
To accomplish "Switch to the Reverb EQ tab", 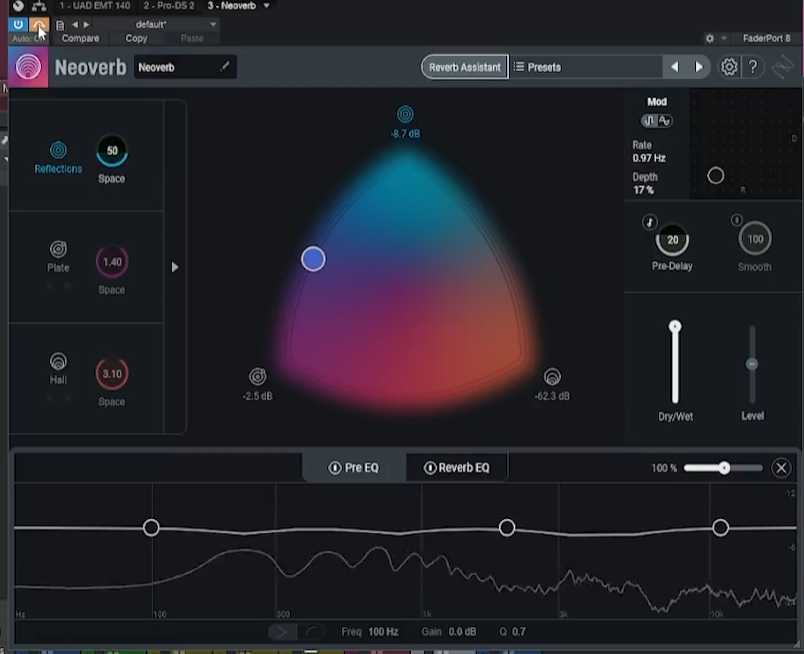I will [456, 467].
